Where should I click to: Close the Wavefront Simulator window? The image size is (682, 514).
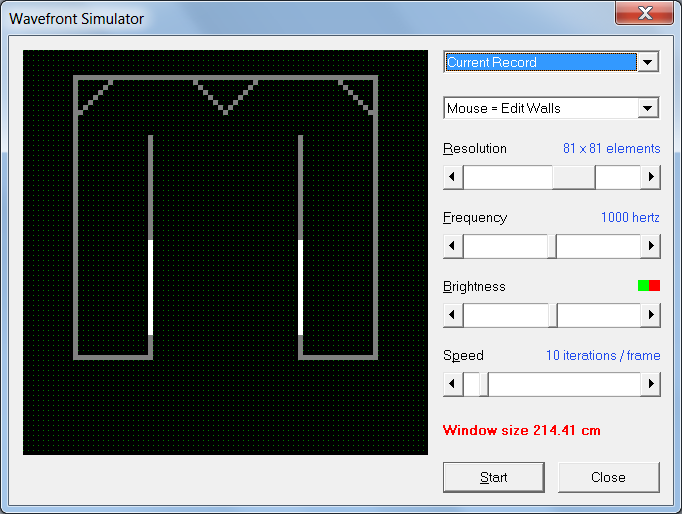coord(645,13)
